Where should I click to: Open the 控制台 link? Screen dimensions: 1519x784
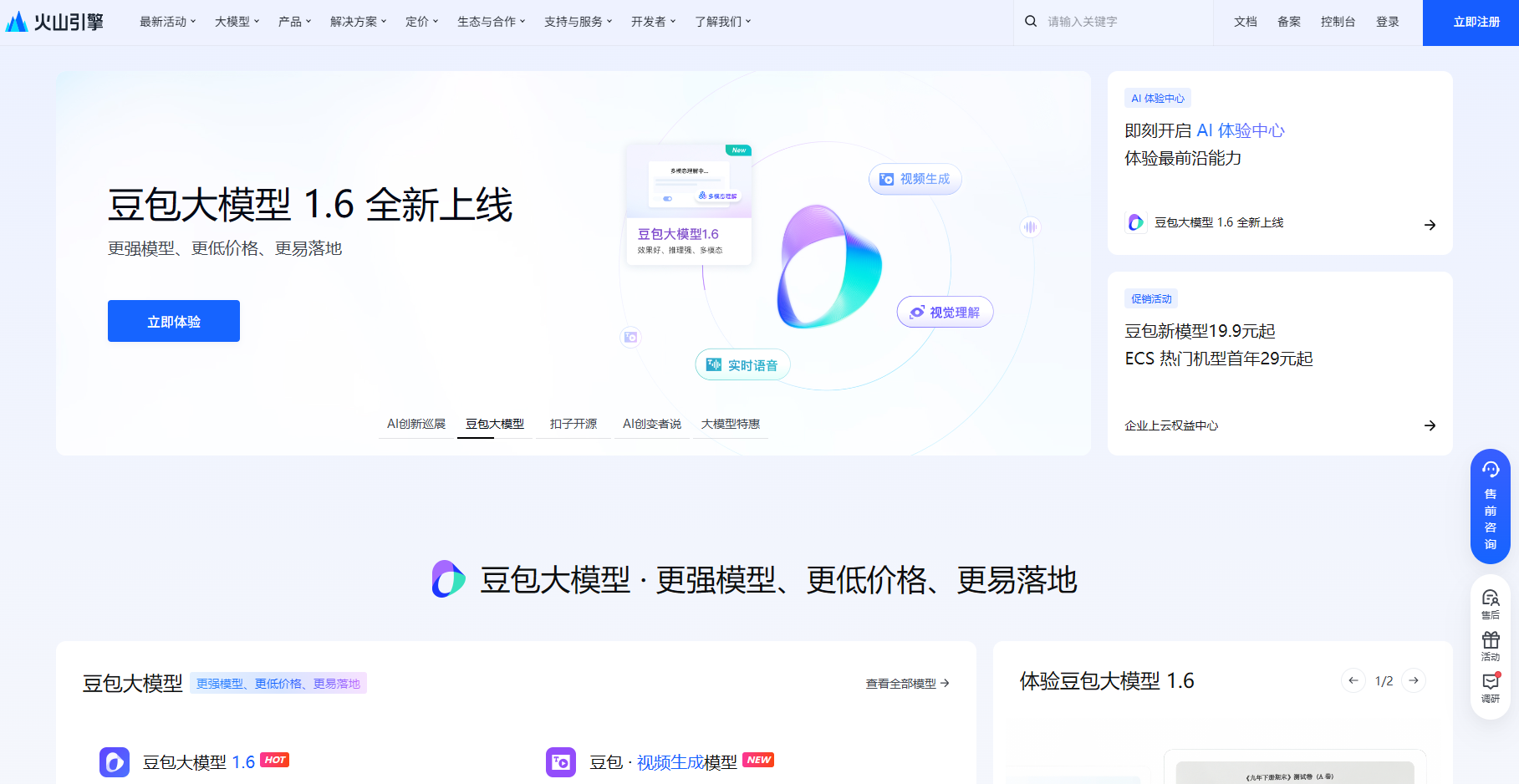click(x=1338, y=22)
